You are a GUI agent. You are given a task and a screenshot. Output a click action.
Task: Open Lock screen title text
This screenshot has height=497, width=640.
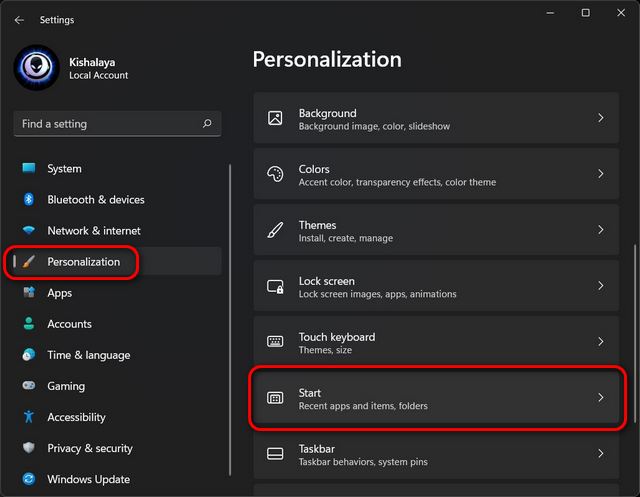point(327,281)
